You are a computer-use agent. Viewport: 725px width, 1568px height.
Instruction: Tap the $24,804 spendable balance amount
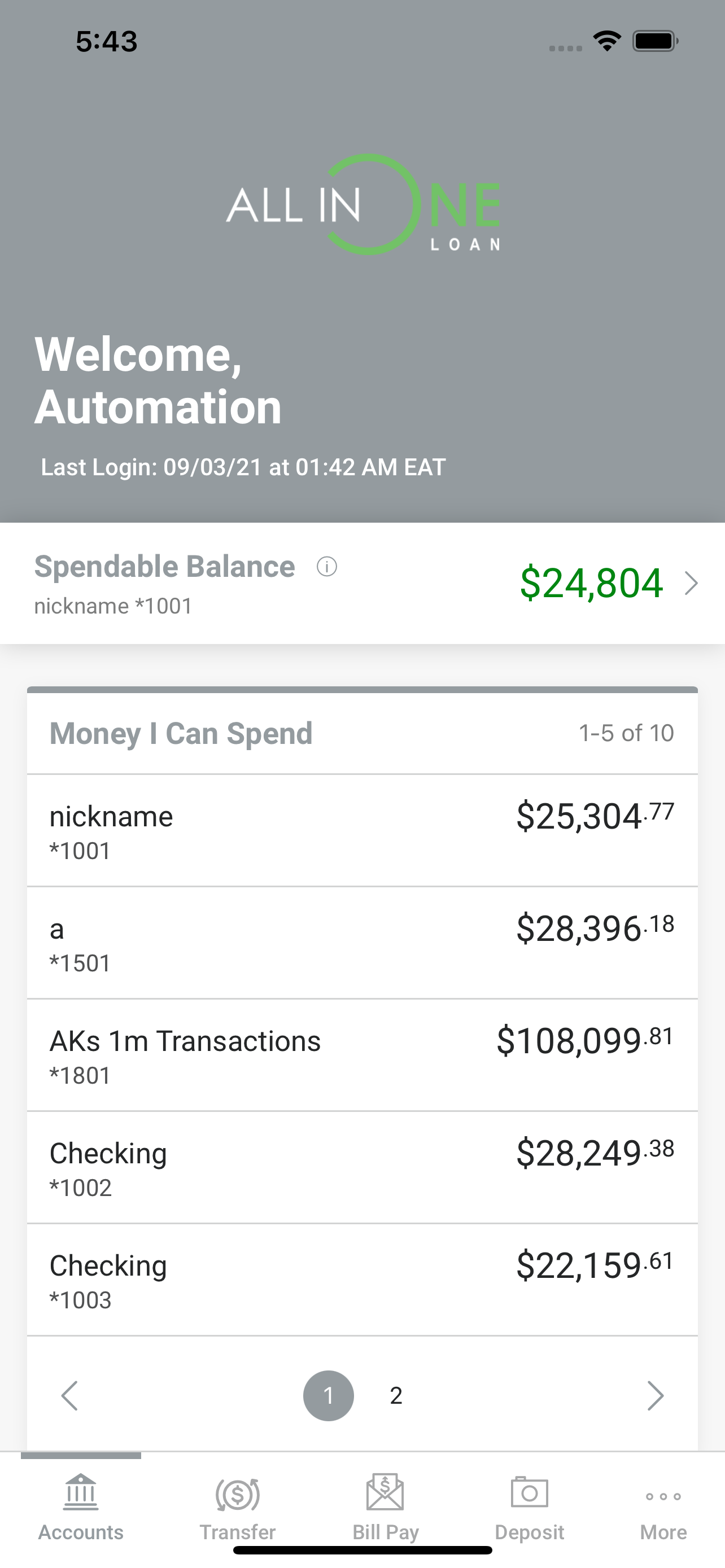(591, 583)
